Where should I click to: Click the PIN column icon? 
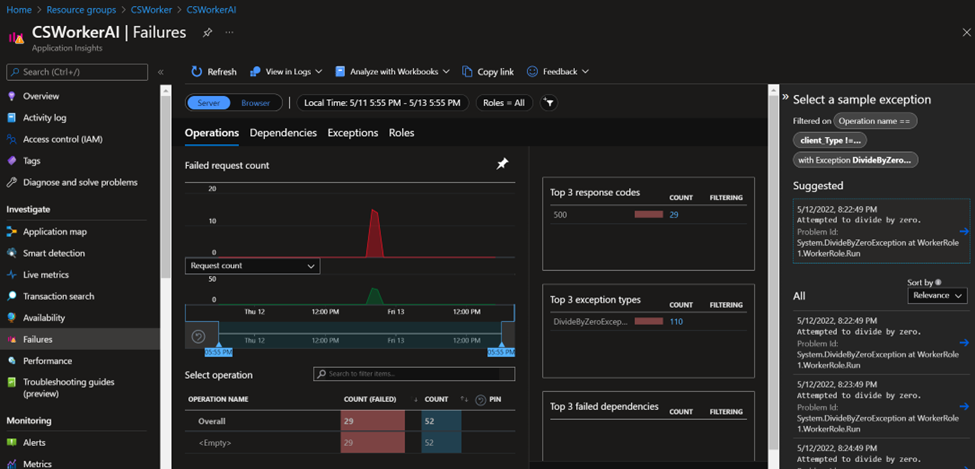pos(480,400)
